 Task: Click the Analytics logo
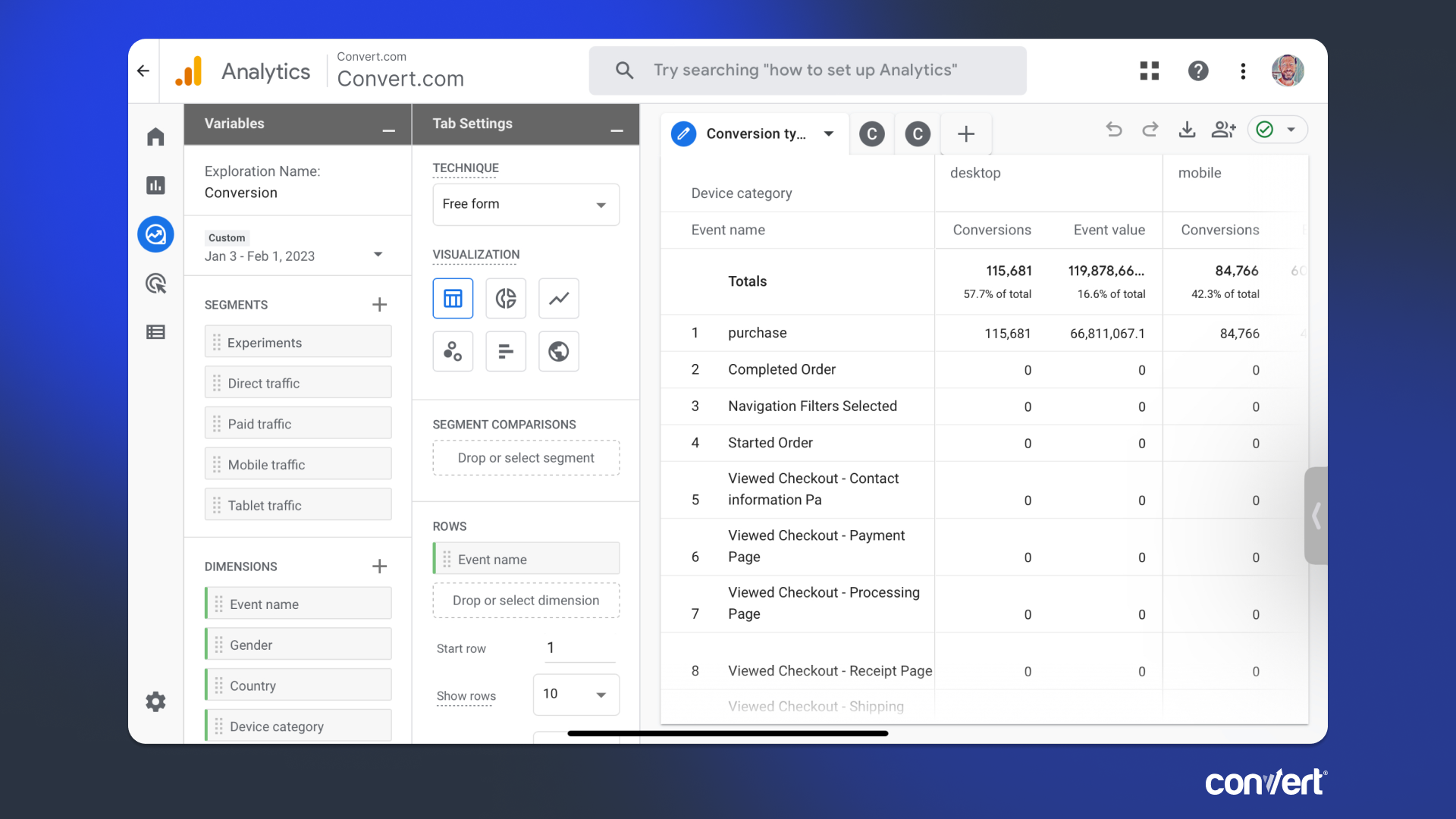[x=189, y=71]
